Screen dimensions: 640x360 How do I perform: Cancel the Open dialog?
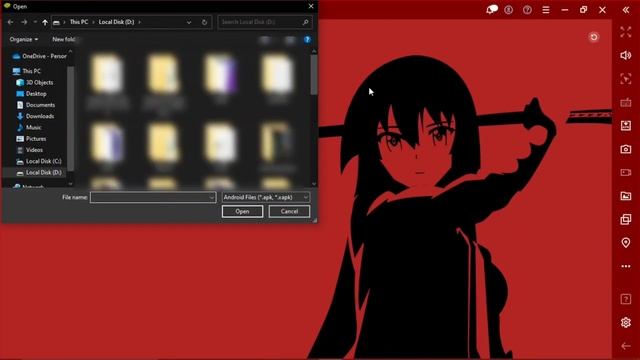289,211
